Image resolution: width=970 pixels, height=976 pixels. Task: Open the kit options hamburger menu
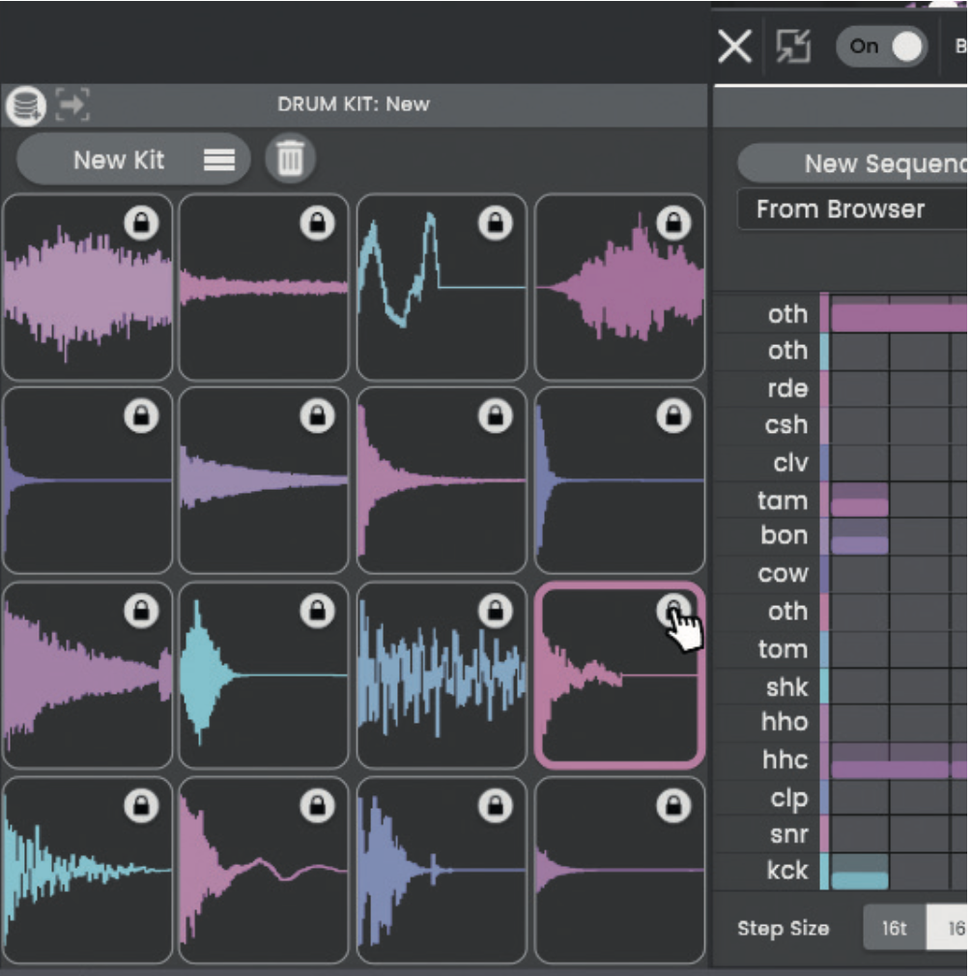coord(220,159)
